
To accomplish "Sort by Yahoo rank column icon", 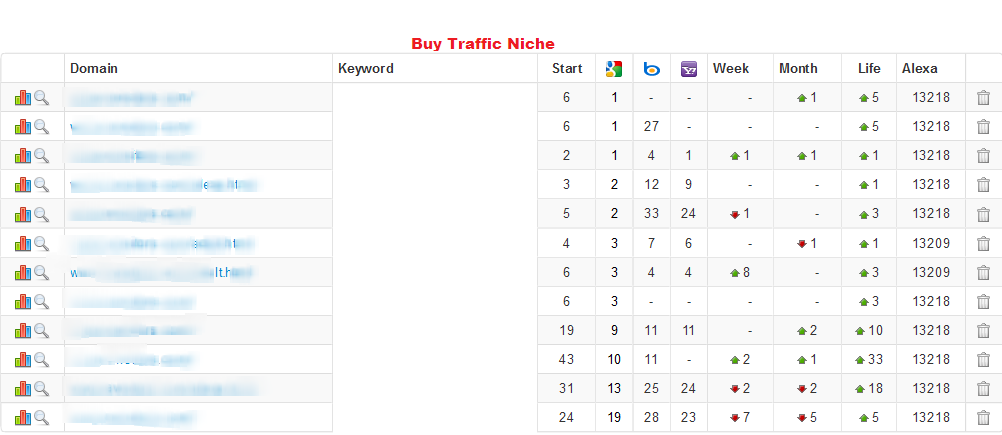I will (689, 69).
